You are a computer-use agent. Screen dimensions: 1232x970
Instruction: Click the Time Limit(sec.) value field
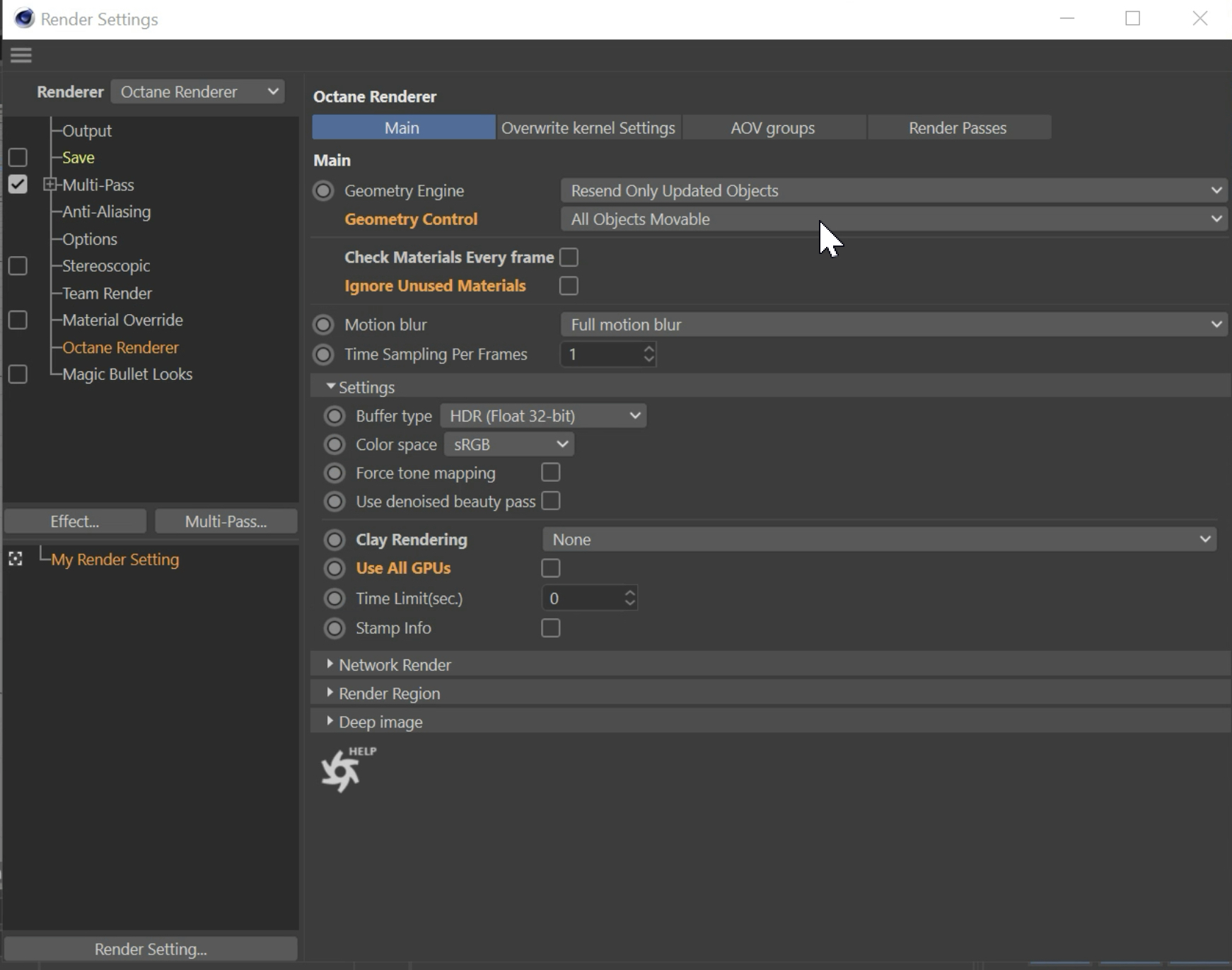point(583,599)
